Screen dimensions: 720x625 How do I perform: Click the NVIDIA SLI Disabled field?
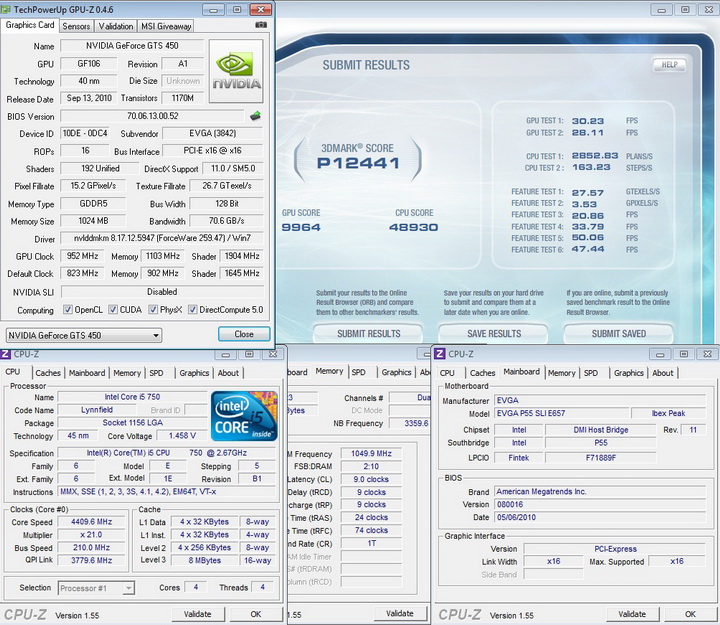tap(162, 292)
